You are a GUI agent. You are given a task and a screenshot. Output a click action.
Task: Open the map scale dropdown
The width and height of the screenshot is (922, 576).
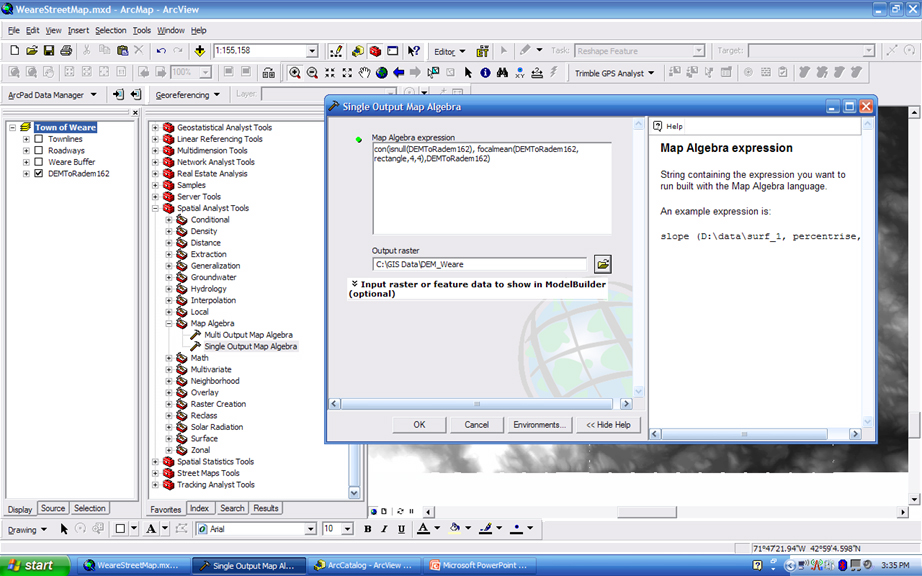pyautogui.click(x=312, y=51)
